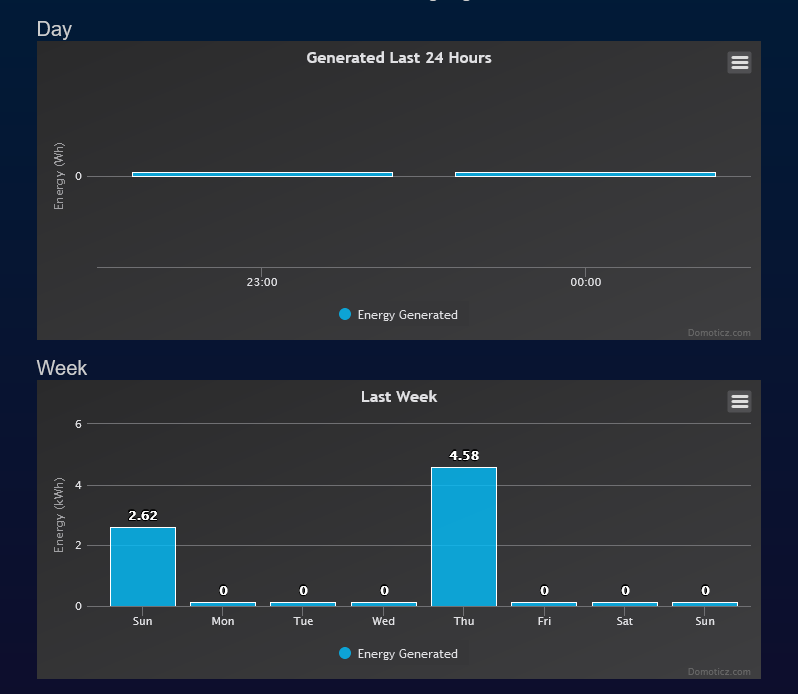Select the Saturday zero-value bar
This screenshot has height=694, width=798.
625,604
